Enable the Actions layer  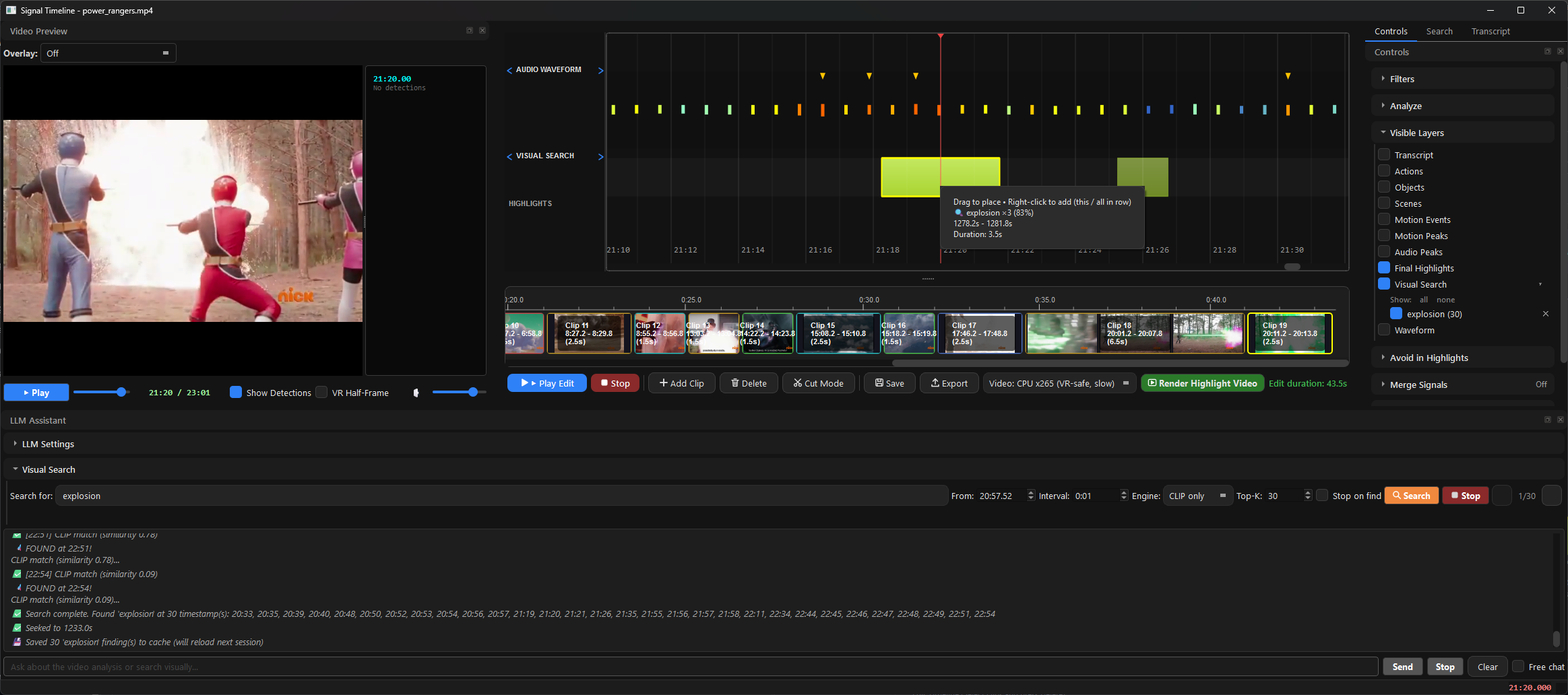pos(1384,170)
